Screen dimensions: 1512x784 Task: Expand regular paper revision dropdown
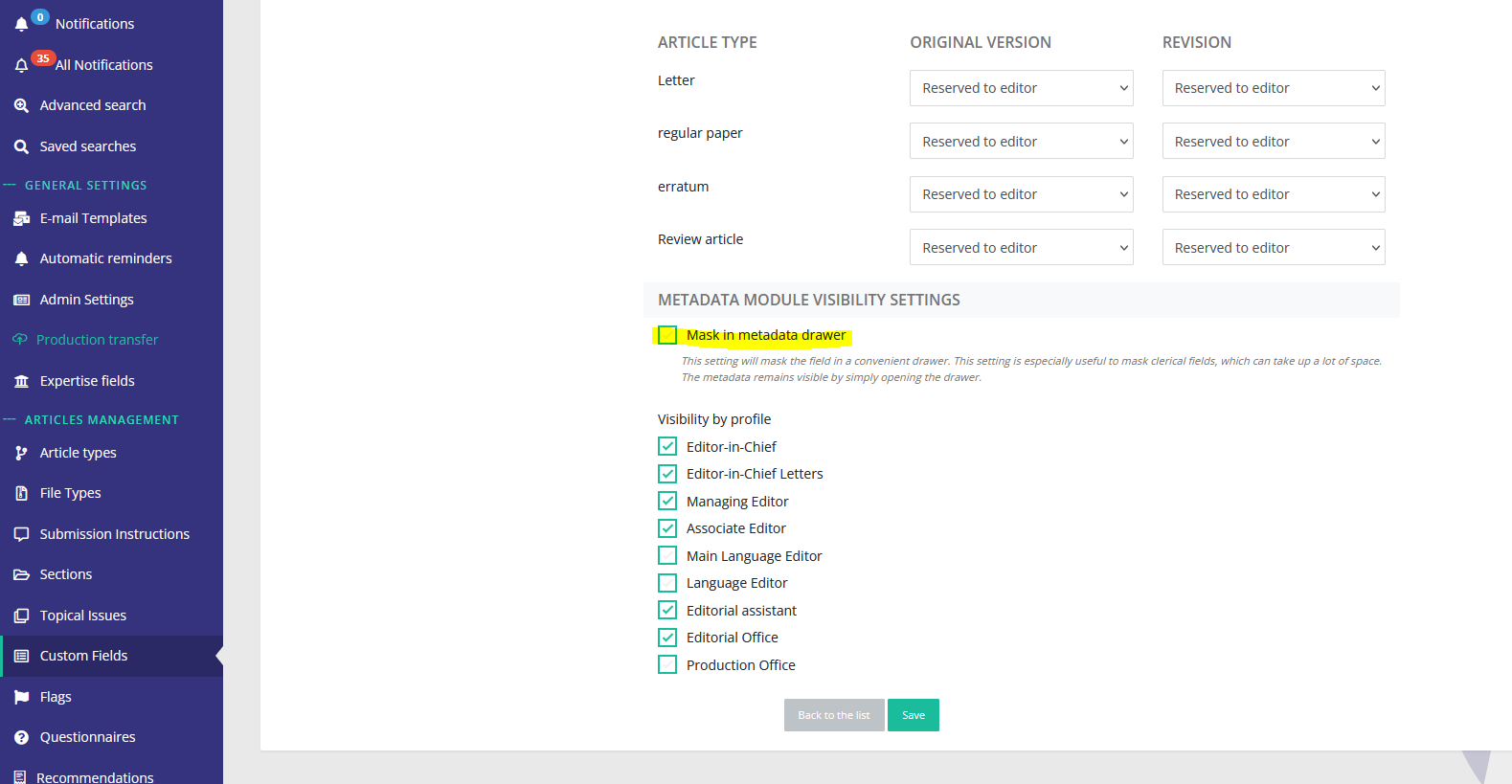tap(1273, 142)
